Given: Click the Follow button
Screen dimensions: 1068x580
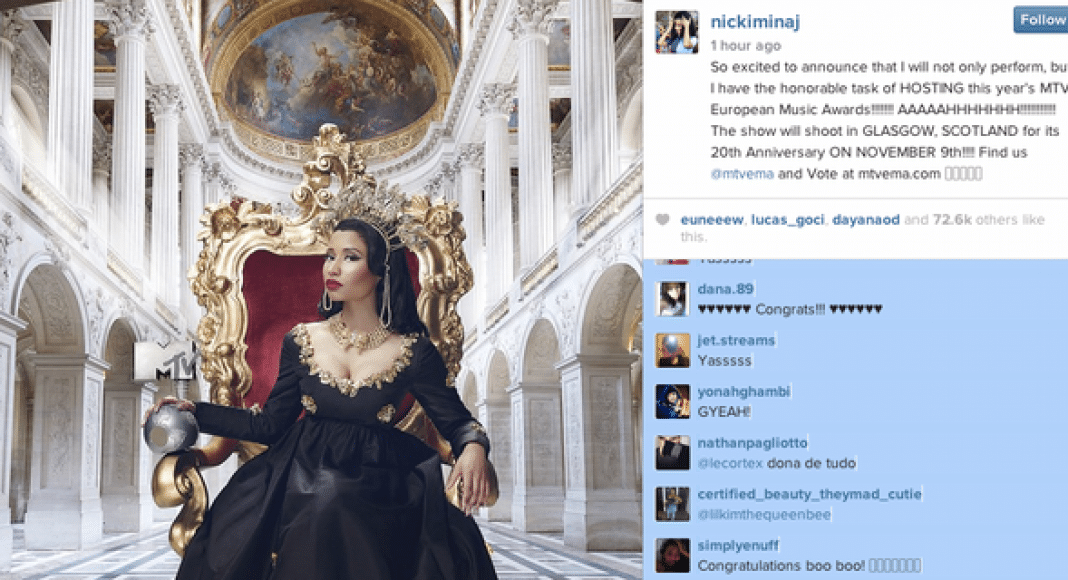Looking at the screenshot, I should click(x=1041, y=20).
